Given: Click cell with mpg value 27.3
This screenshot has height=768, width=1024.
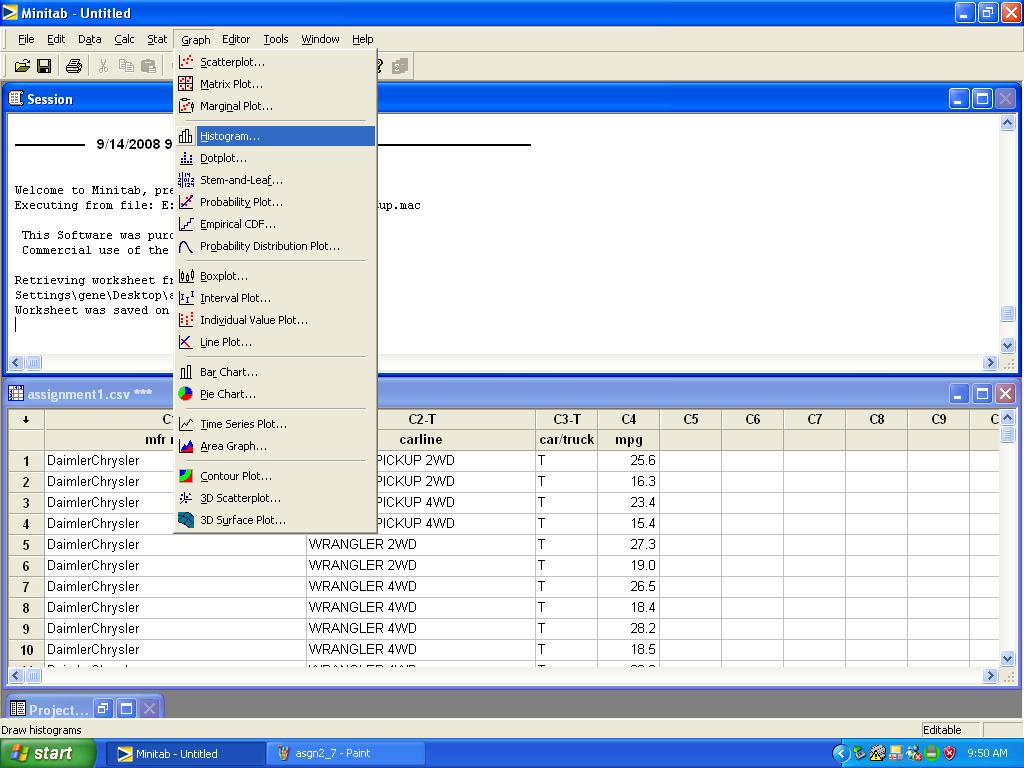Looking at the screenshot, I should pyautogui.click(x=628, y=545).
